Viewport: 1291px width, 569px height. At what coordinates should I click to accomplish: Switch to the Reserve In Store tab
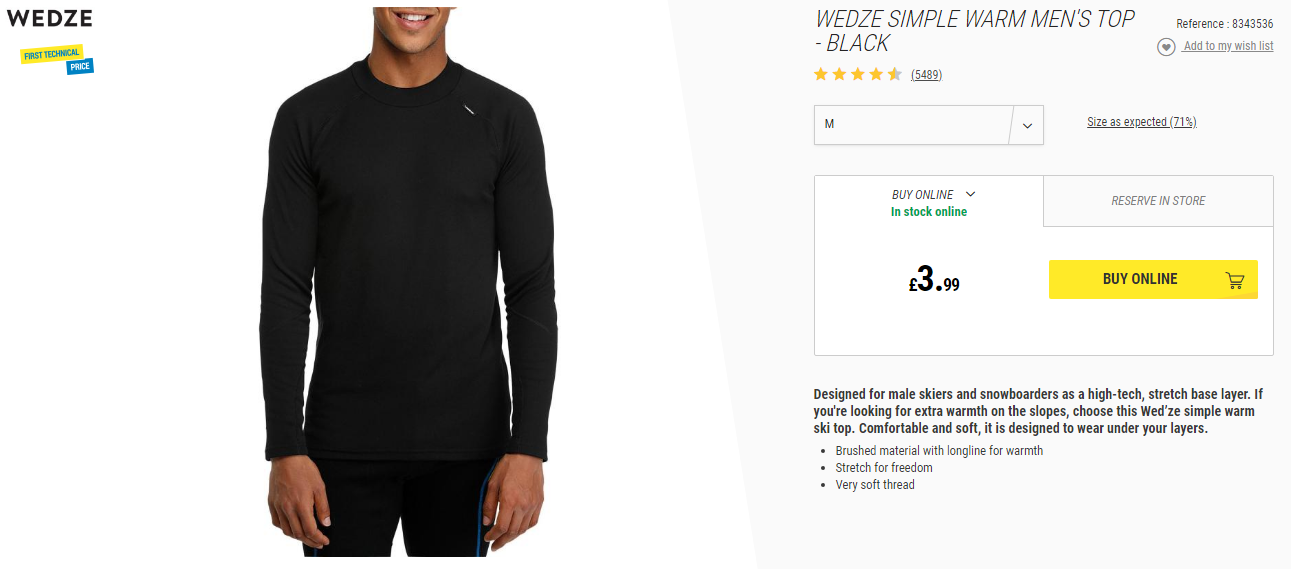pos(1158,201)
